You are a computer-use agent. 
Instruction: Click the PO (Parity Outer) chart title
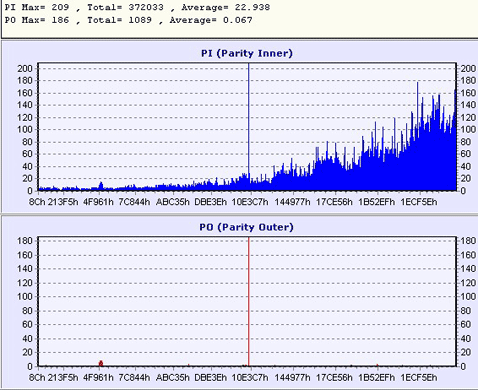246,227
